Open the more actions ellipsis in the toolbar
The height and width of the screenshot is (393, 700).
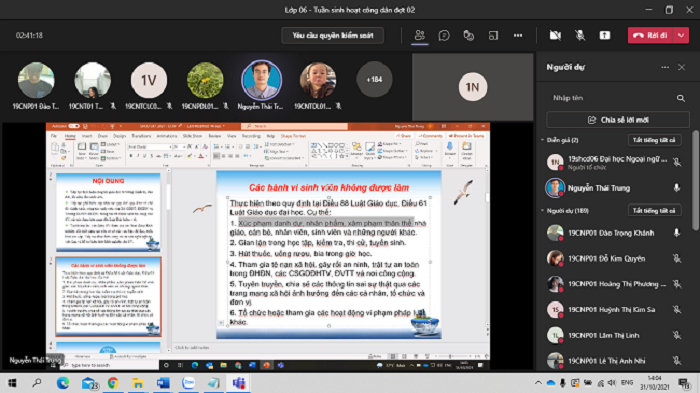coord(518,35)
